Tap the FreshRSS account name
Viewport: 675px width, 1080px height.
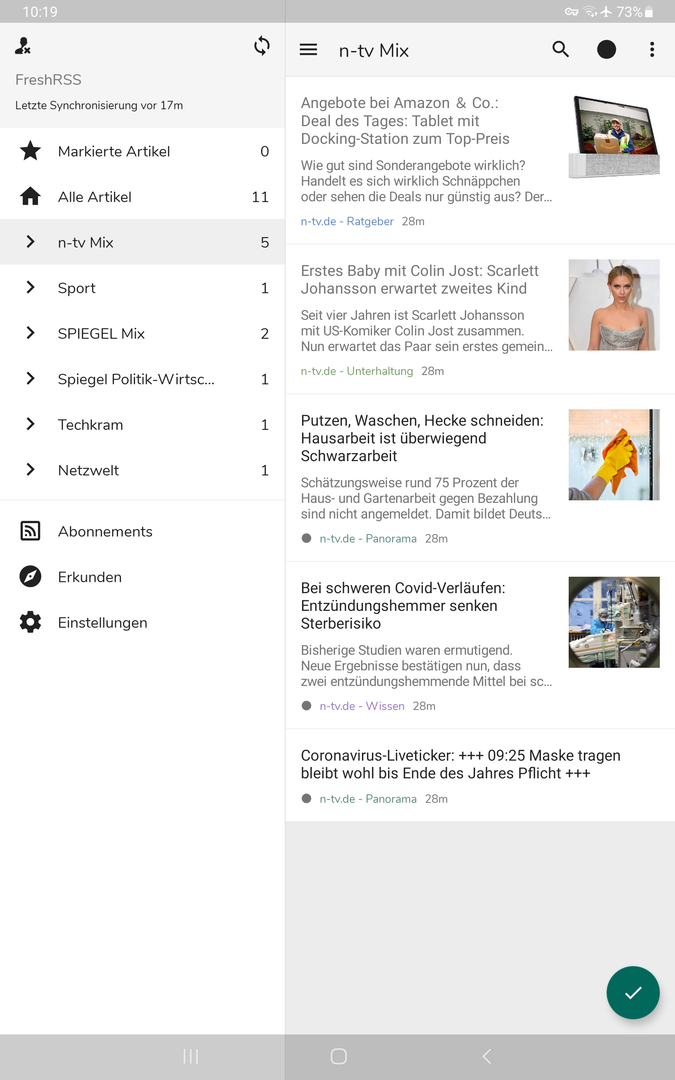click(x=48, y=80)
